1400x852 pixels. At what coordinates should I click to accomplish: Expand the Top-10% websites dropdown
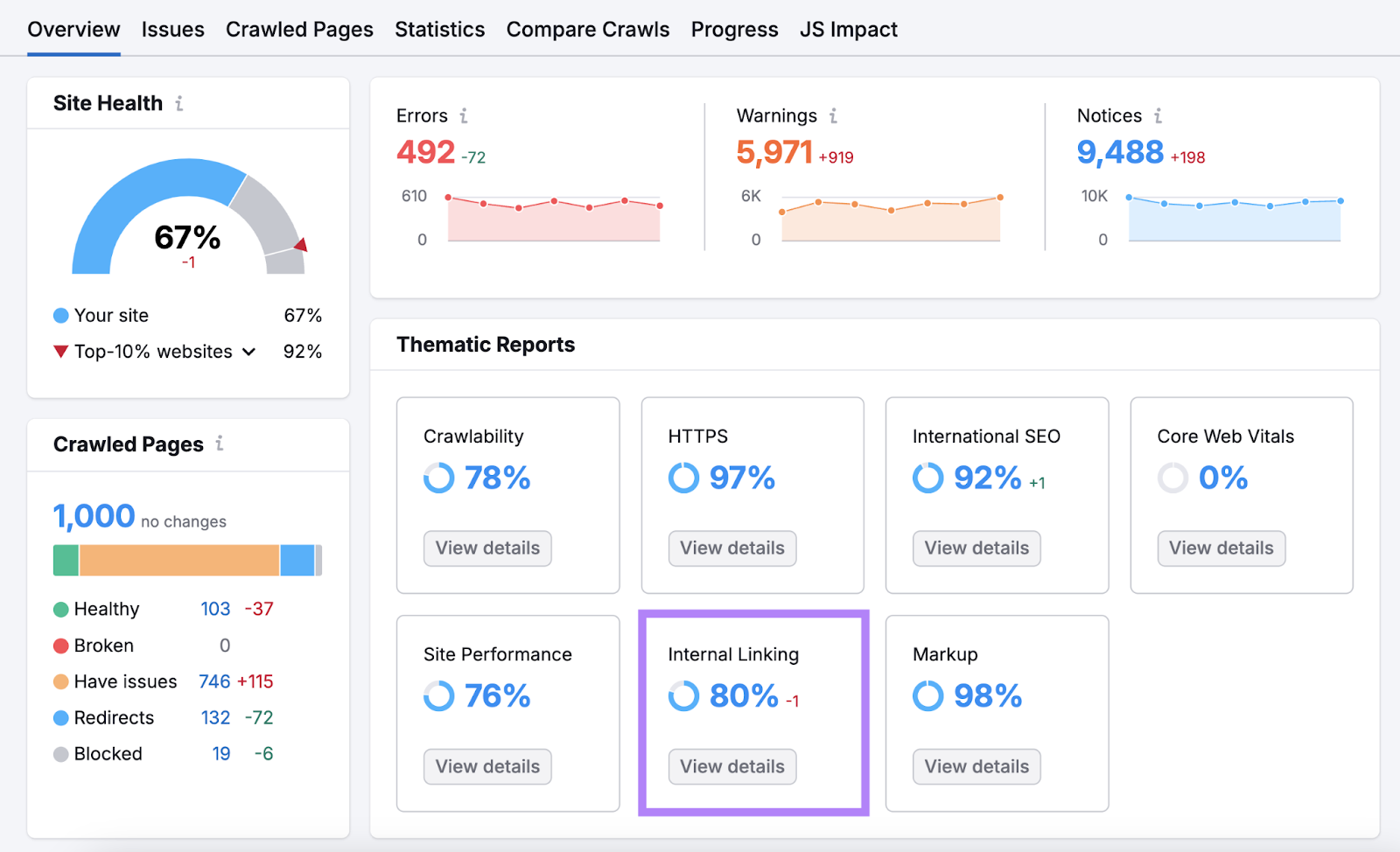[248, 352]
